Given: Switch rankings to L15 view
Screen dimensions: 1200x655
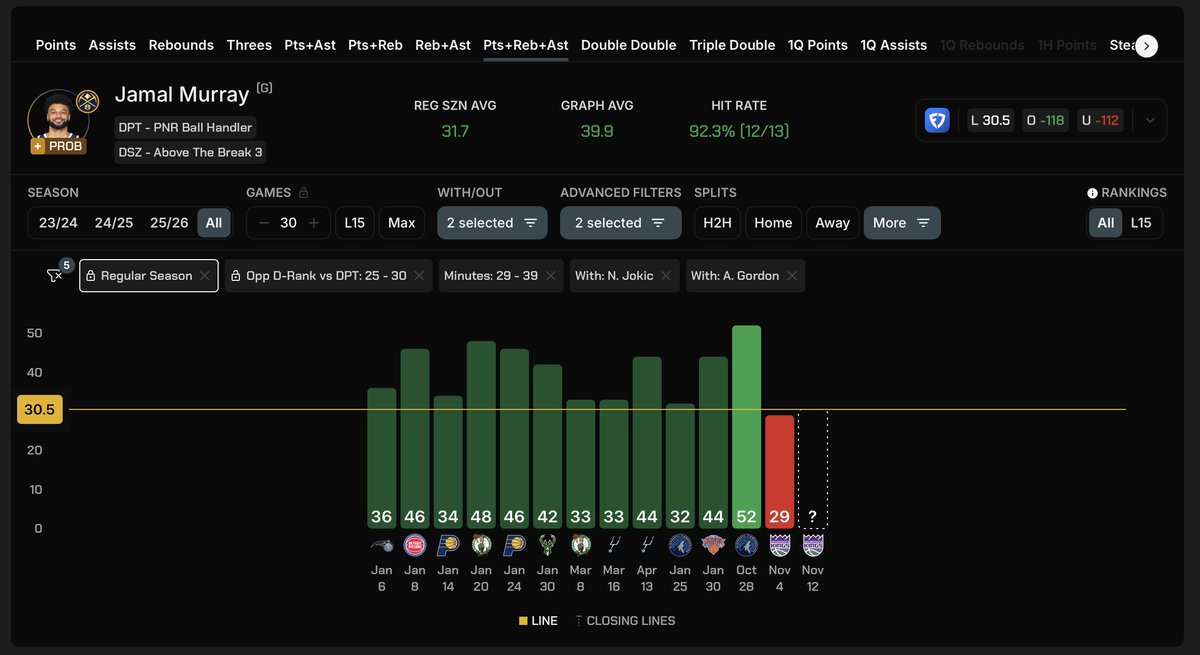Looking at the screenshot, I should (x=1139, y=223).
